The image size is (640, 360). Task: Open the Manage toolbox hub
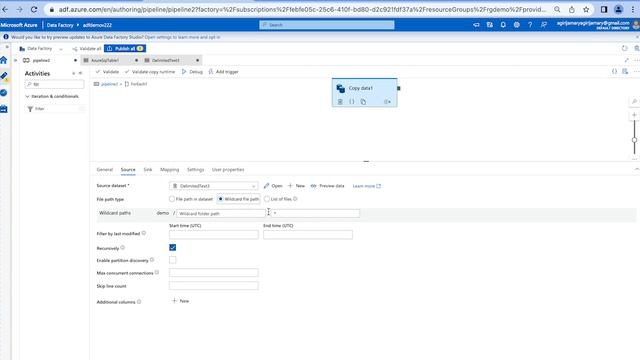point(4,109)
